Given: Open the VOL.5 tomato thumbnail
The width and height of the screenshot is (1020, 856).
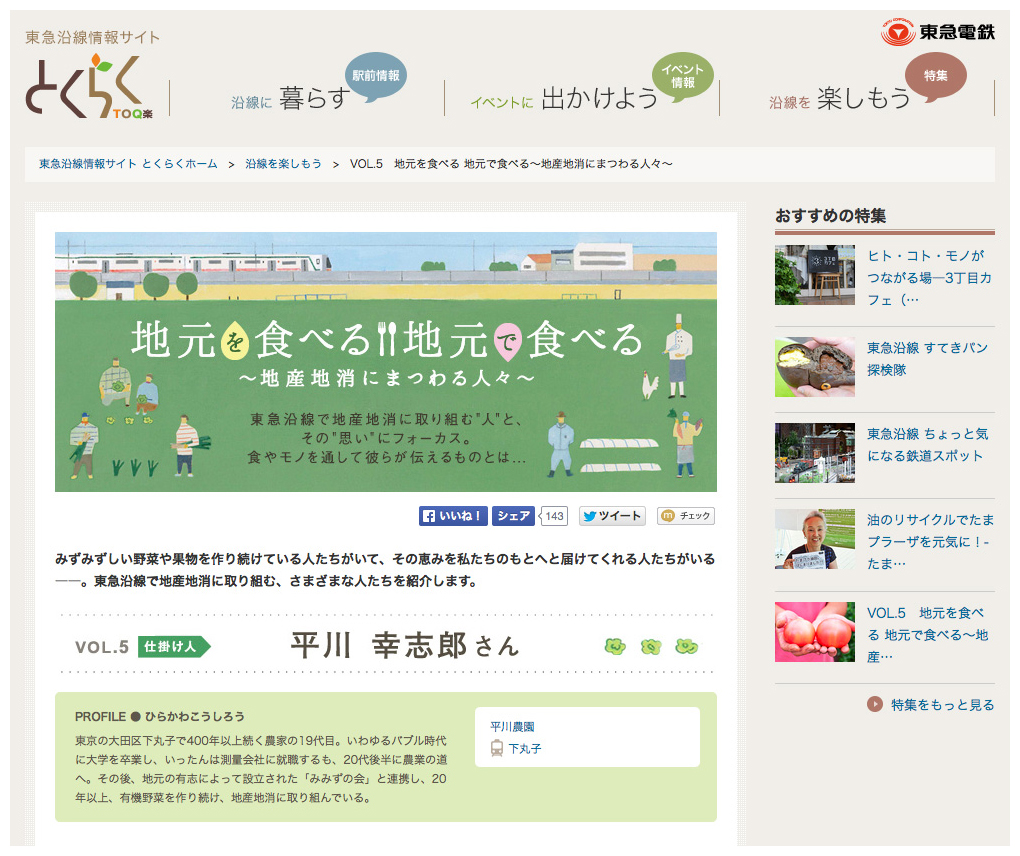Looking at the screenshot, I should [814, 632].
